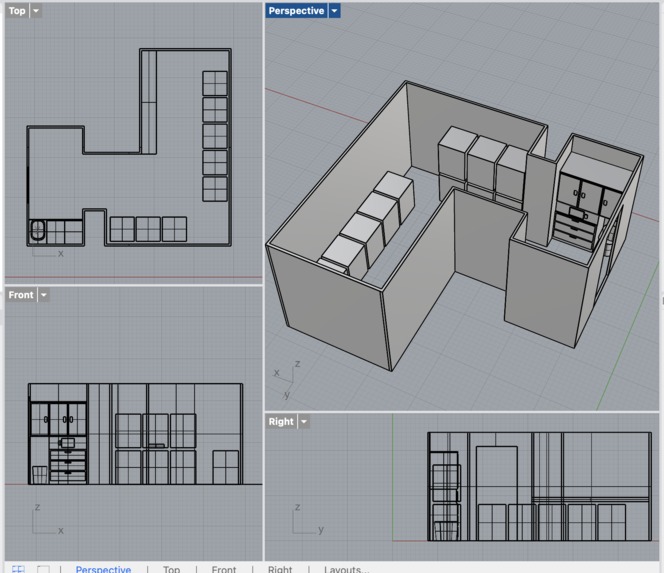Open the Perspective viewport dropdown arrow
The width and height of the screenshot is (664, 573).
[x=335, y=11]
